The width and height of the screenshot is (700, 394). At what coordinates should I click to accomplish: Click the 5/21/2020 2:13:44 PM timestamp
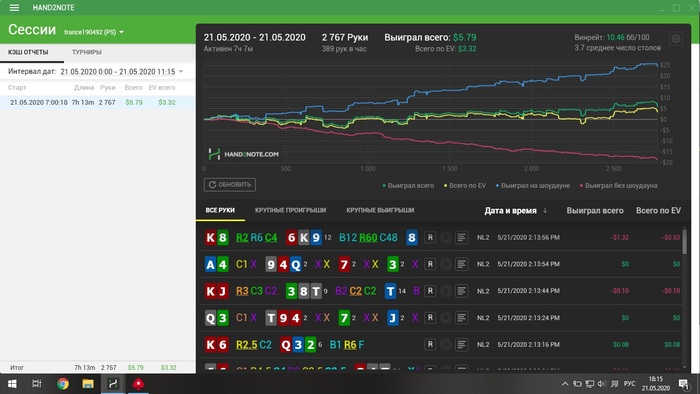(529, 291)
